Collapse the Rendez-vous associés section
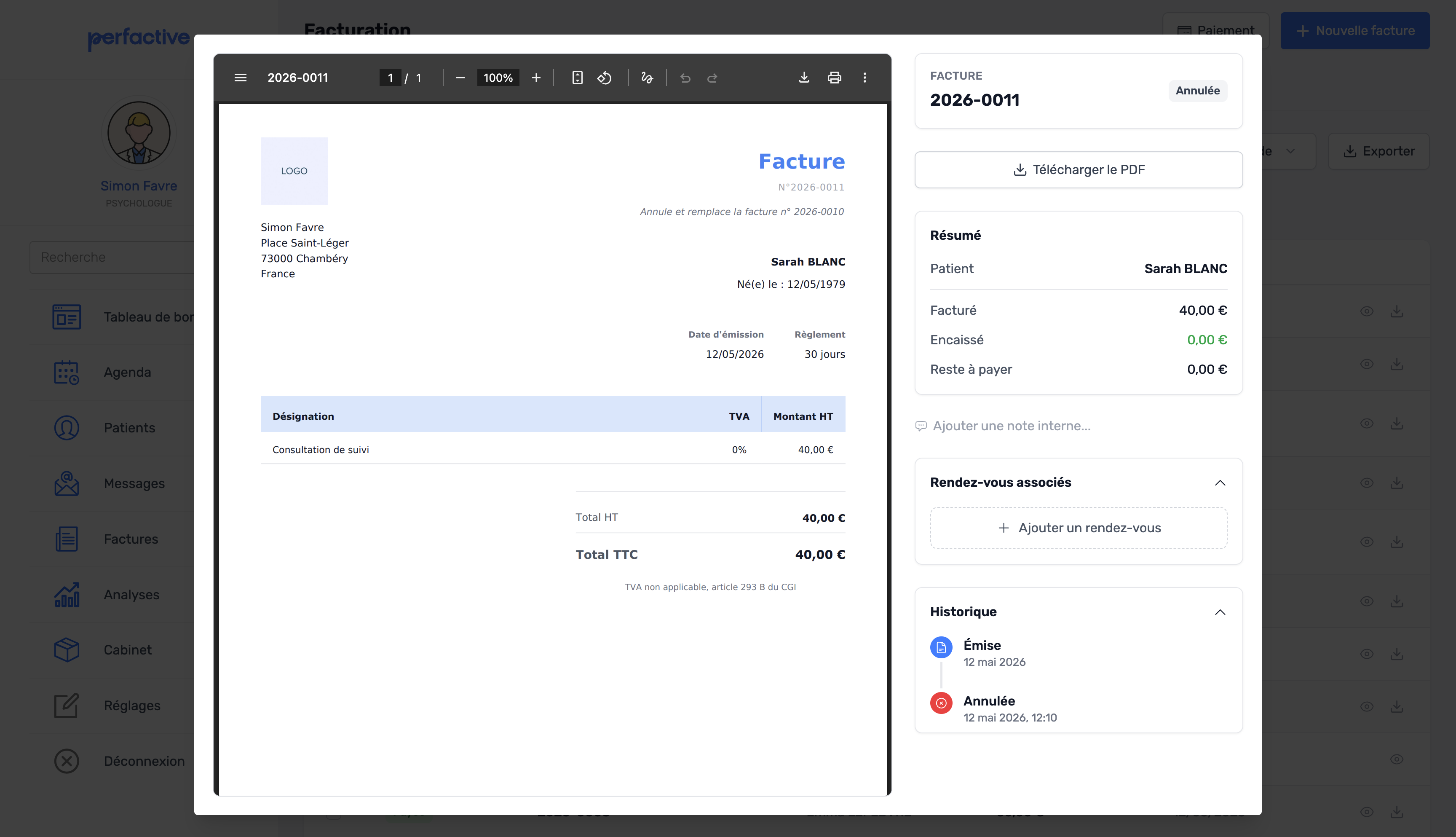Viewport: 1456px width, 837px height. (x=1219, y=483)
